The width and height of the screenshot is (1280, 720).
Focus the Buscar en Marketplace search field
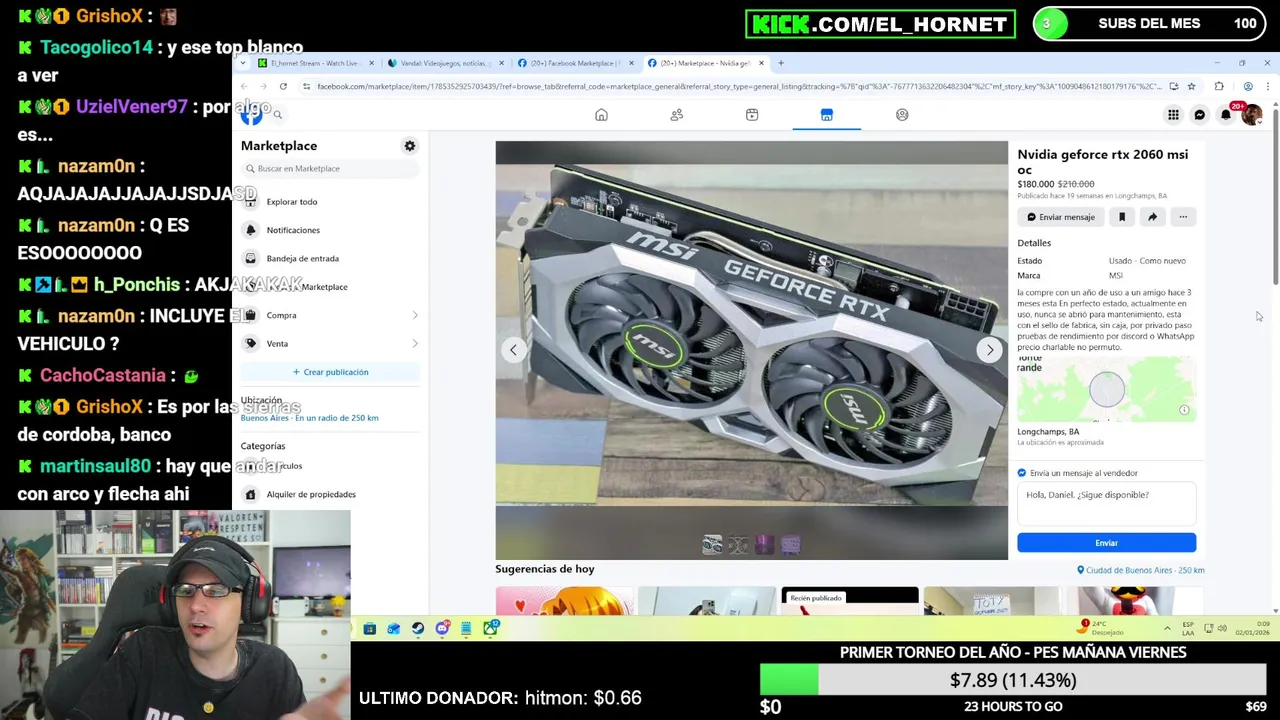click(330, 168)
